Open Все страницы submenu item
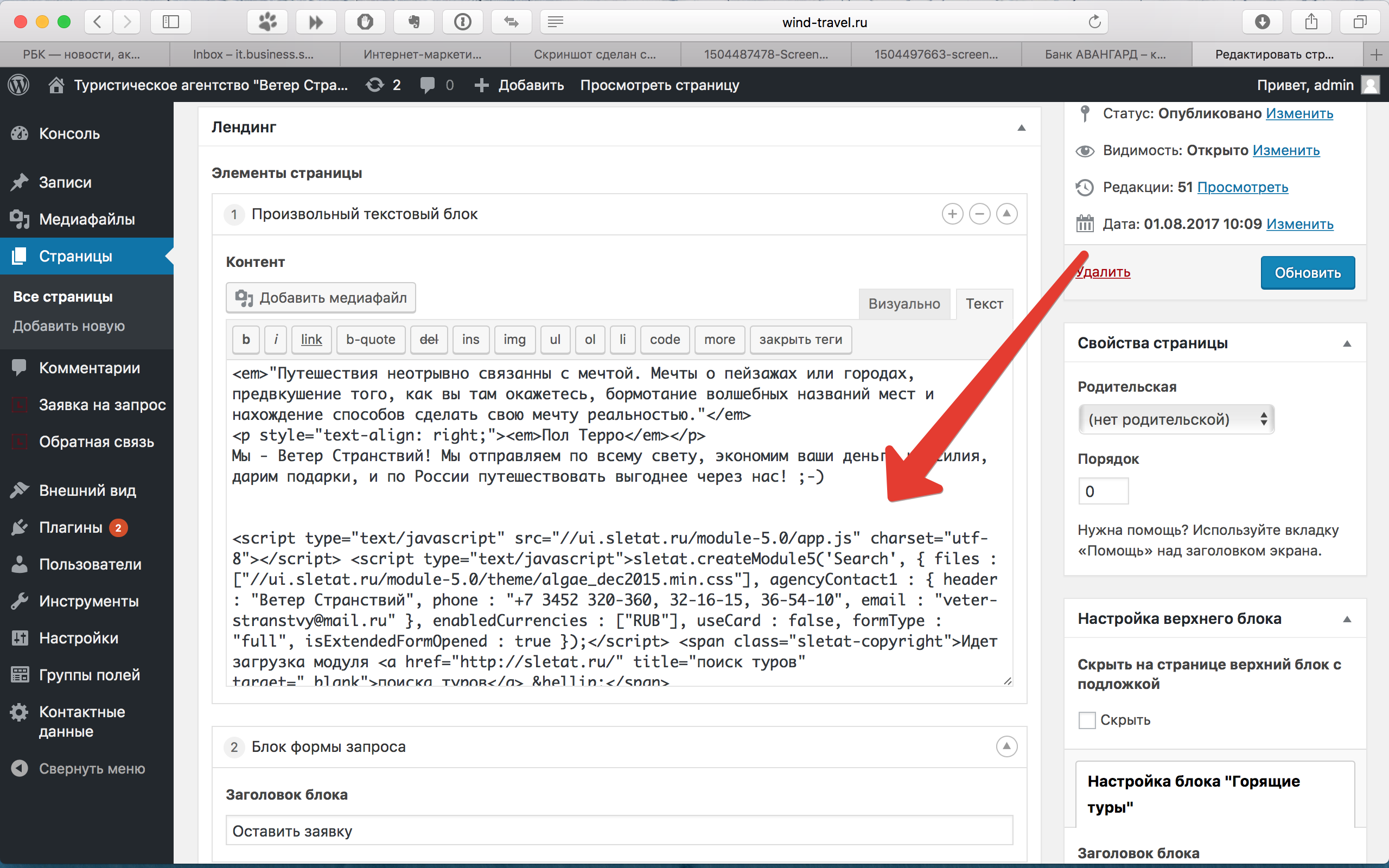 63,297
